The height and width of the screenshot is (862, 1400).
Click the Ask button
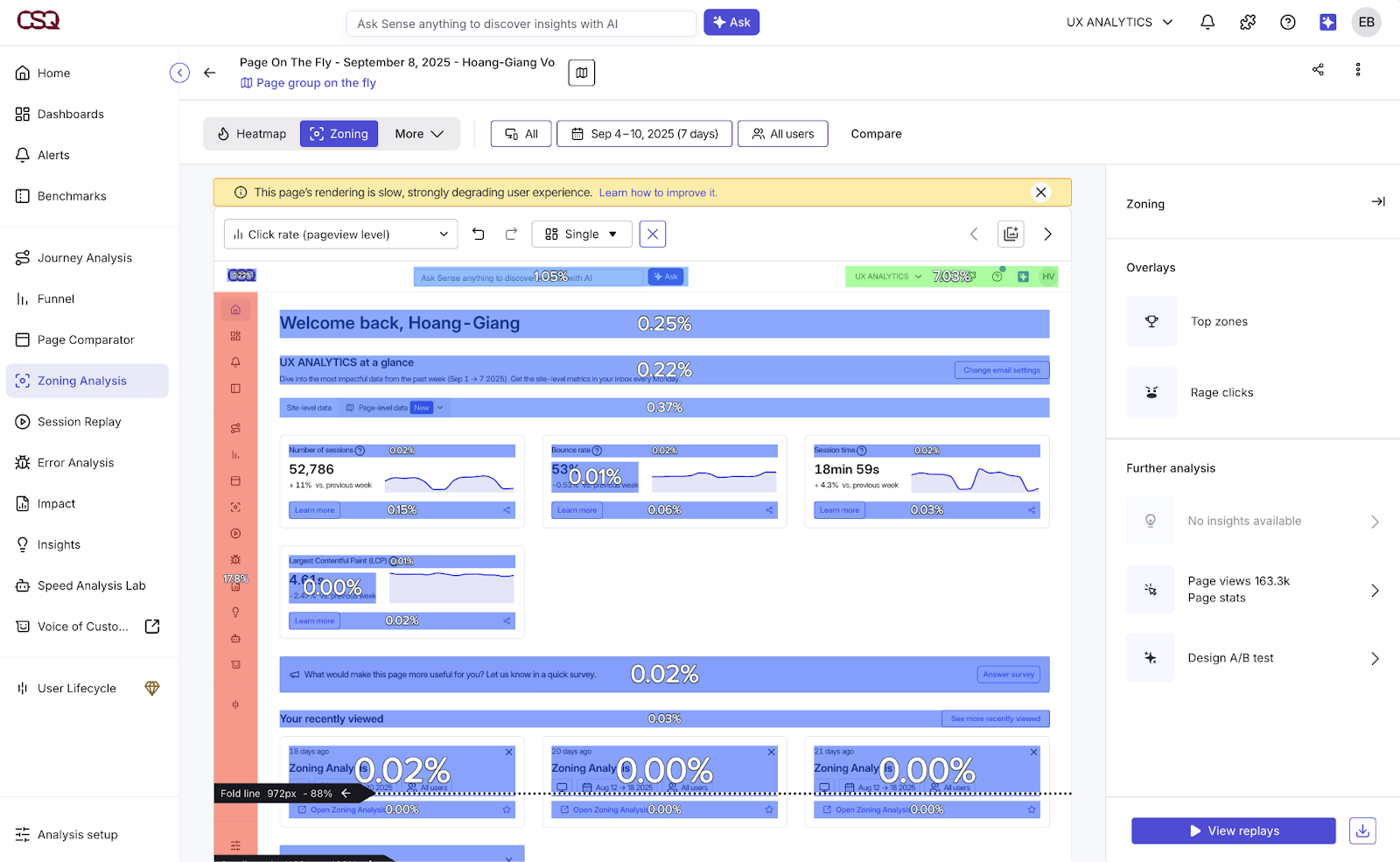point(731,23)
